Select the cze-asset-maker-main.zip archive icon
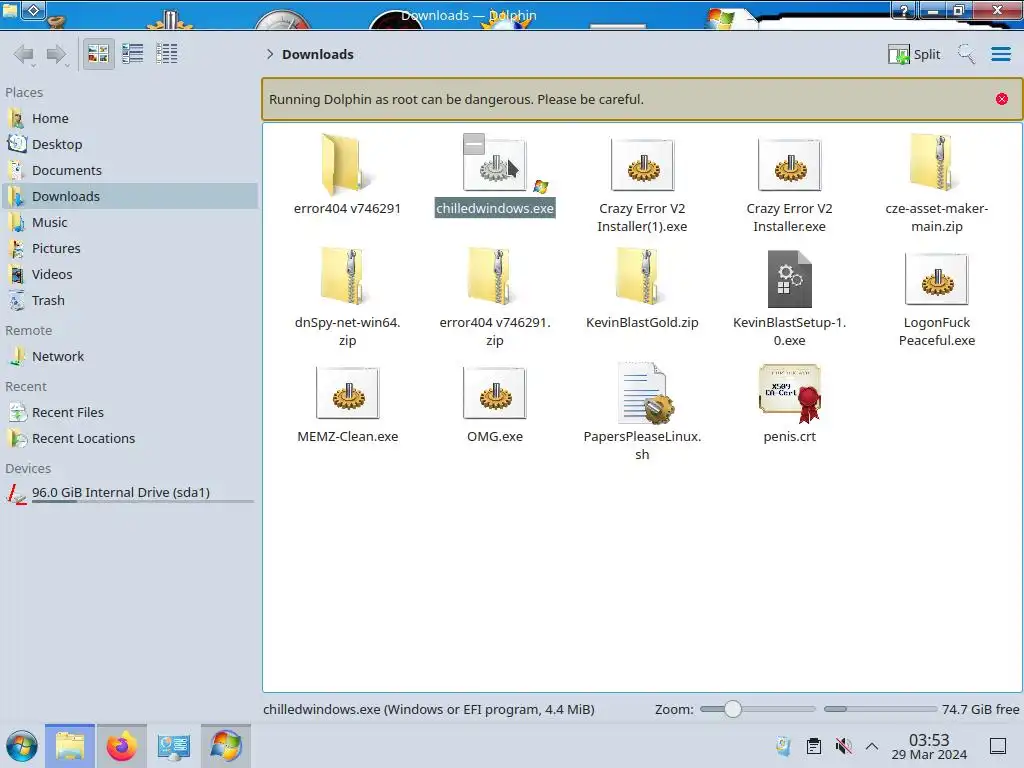Viewport: 1024px width, 768px height. coord(936,163)
